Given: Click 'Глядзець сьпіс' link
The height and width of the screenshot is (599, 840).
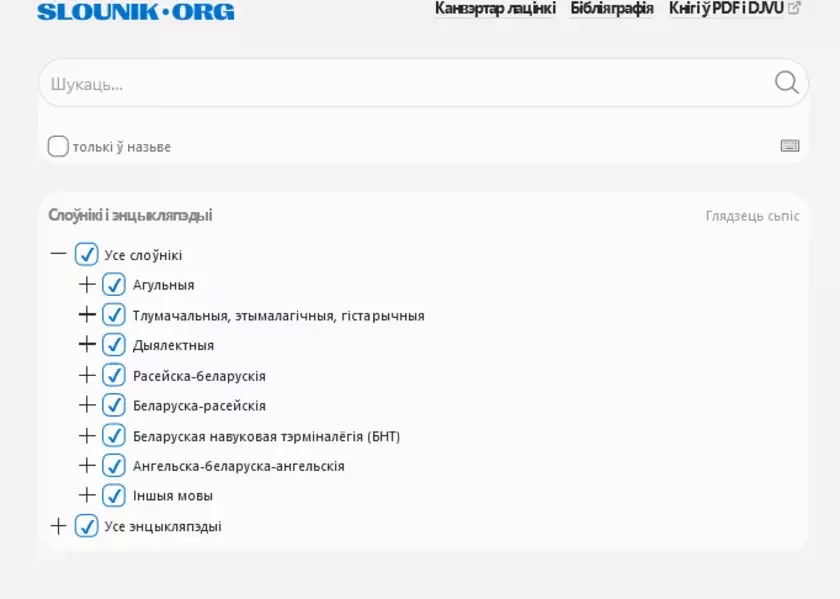Looking at the screenshot, I should (x=752, y=216).
